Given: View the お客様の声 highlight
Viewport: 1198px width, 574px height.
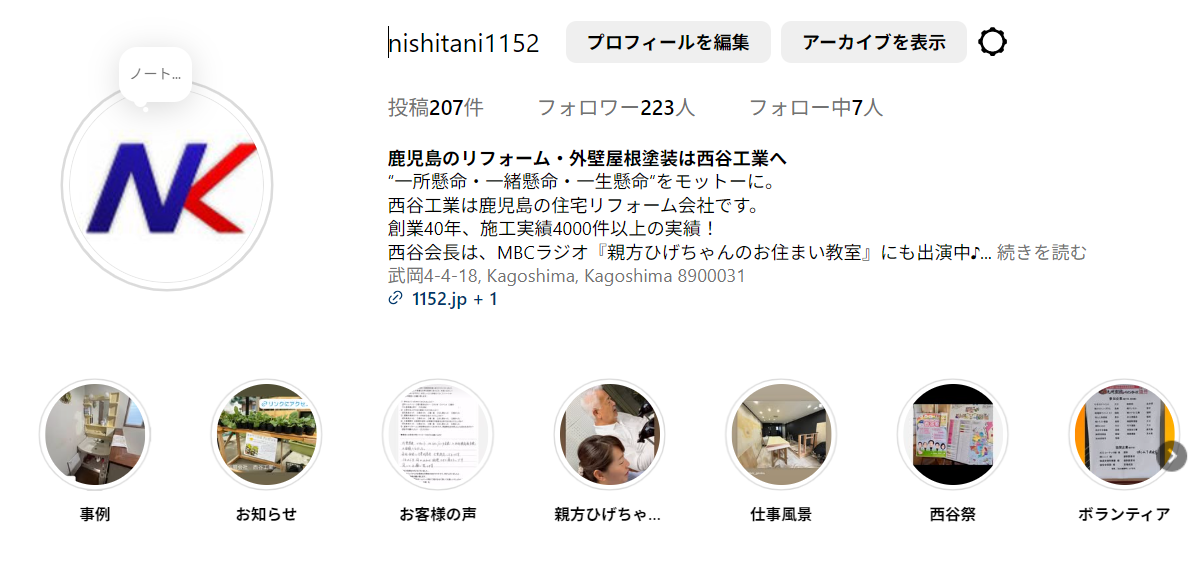Looking at the screenshot, I should click(438, 436).
